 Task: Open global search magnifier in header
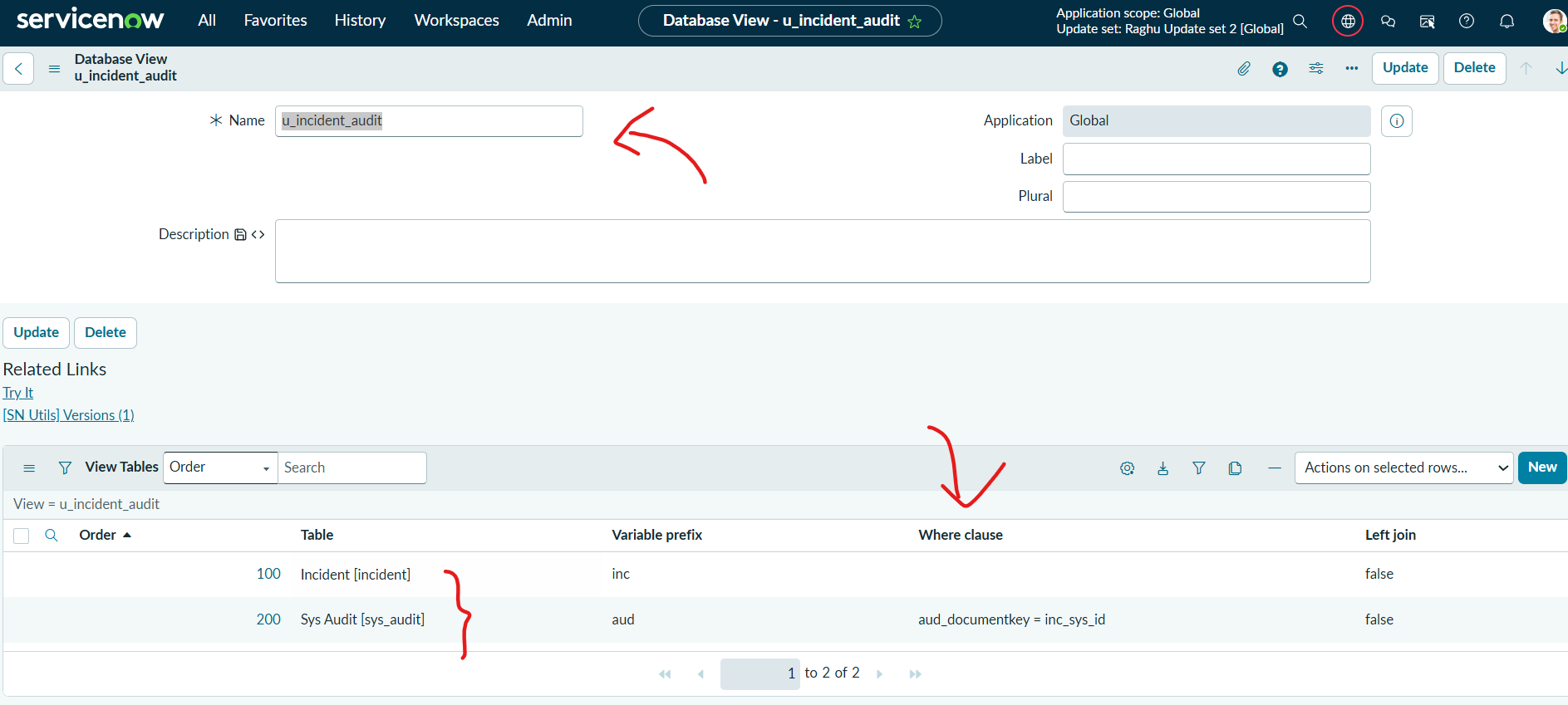1300,22
